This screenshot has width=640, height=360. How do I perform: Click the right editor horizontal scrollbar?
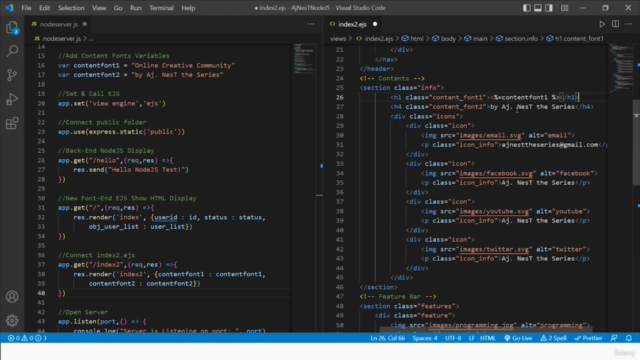point(486,329)
